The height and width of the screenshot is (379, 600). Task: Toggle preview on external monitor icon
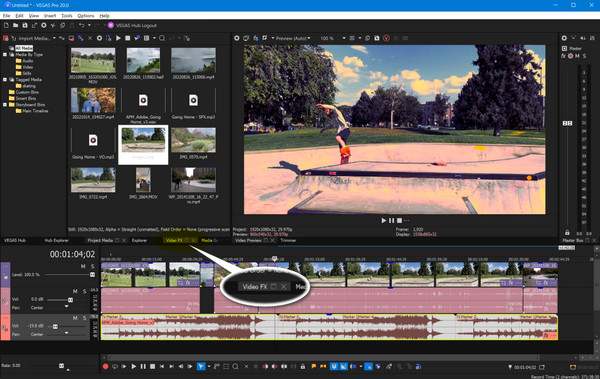point(246,38)
